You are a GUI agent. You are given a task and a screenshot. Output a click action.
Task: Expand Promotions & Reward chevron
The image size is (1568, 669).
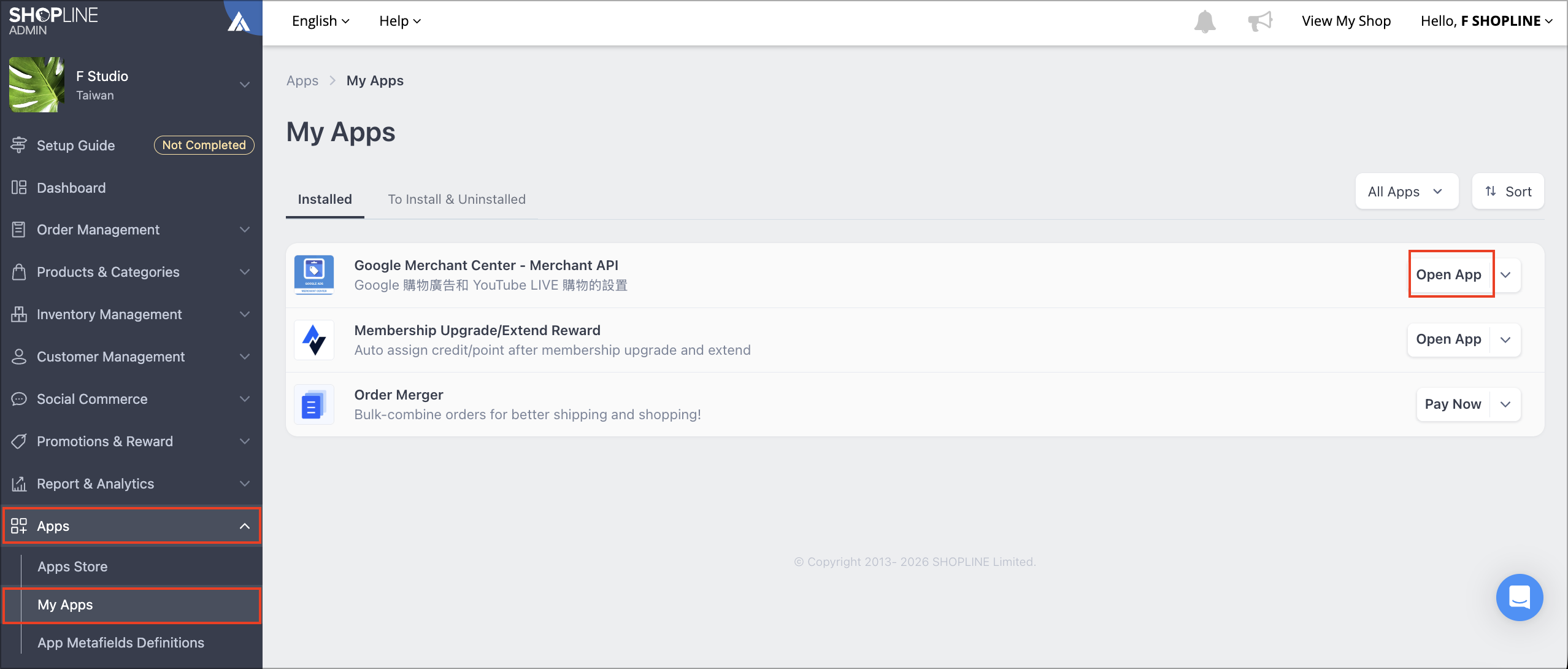pos(245,441)
